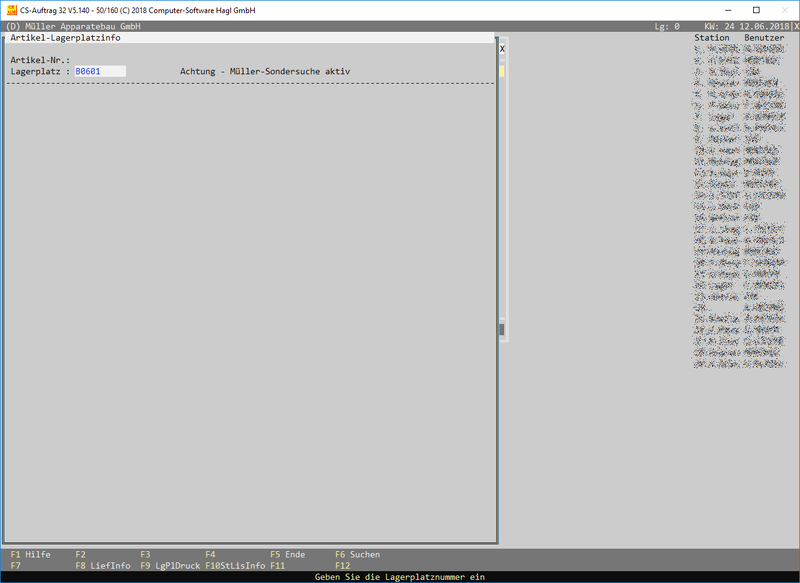Viewport: 800px width, 583px height.
Task: Click the CS-Auftrag app icon in title bar
Action: coord(11,9)
